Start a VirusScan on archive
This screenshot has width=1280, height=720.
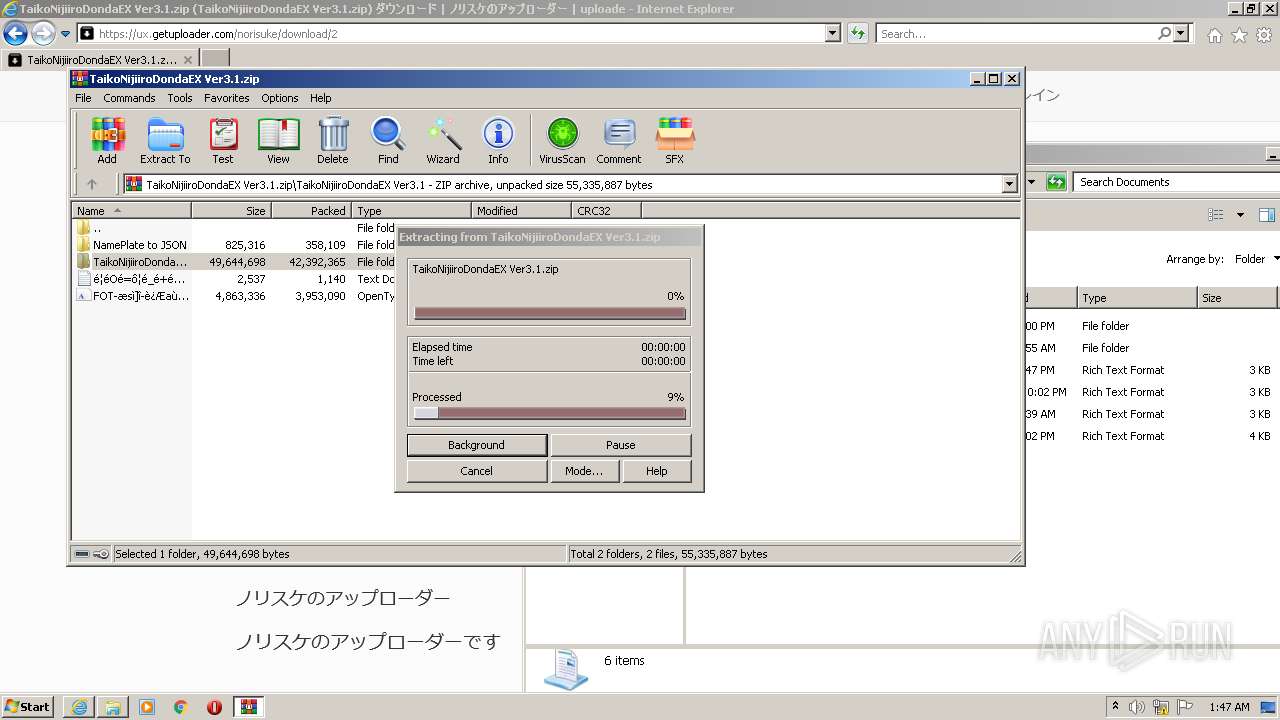pos(562,141)
